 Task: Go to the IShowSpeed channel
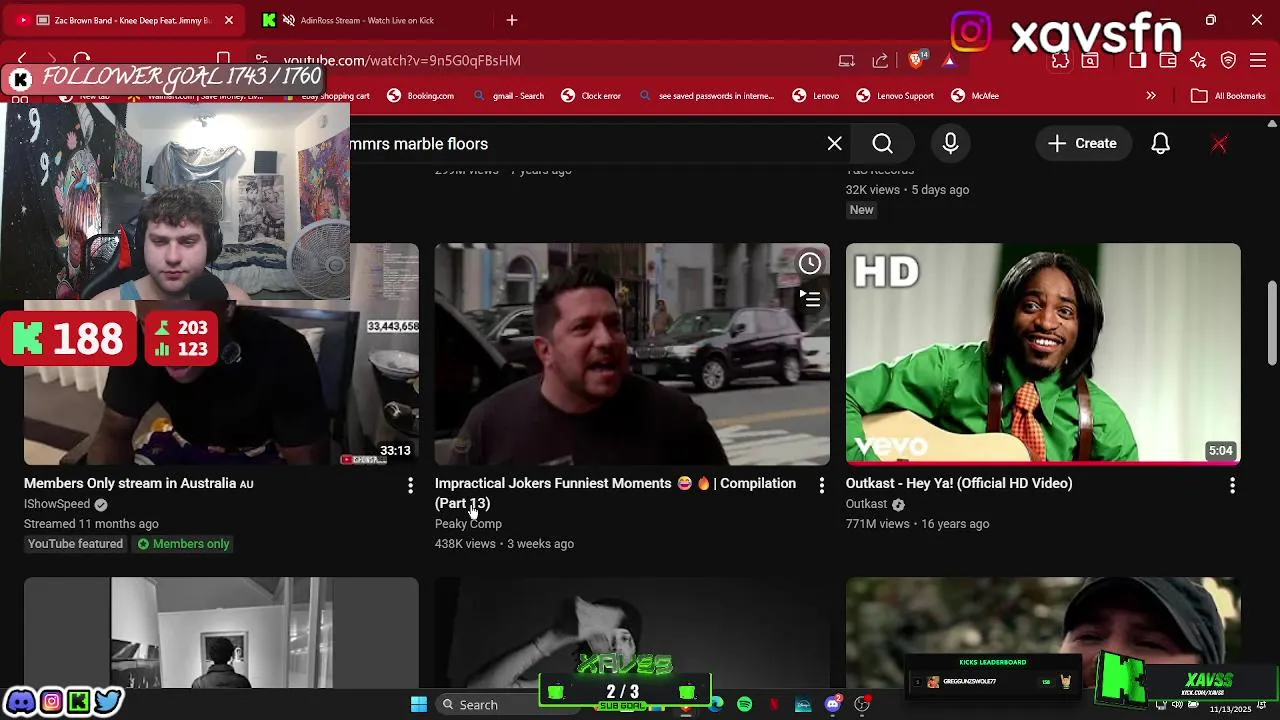[x=57, y=504]
